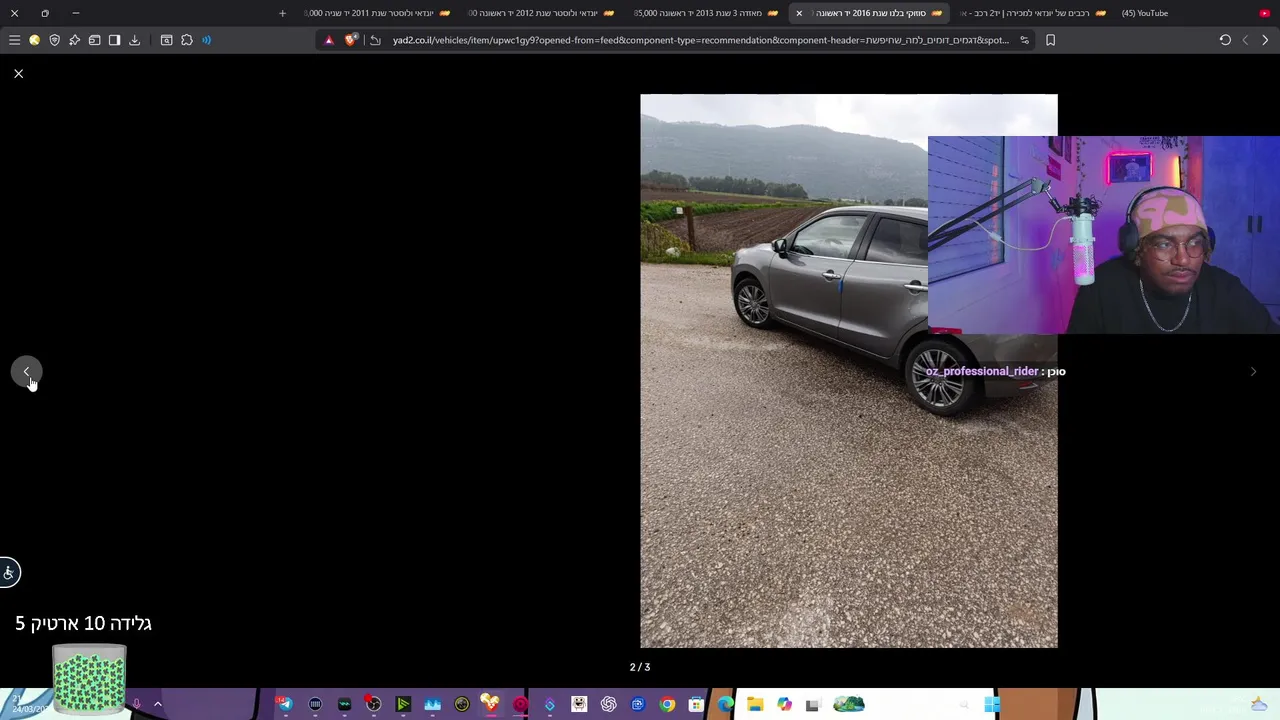This screenshot has width=1280, height=720.
Task: Switch to the Hyundai Veloster 2011 tab
Action: 376,13
